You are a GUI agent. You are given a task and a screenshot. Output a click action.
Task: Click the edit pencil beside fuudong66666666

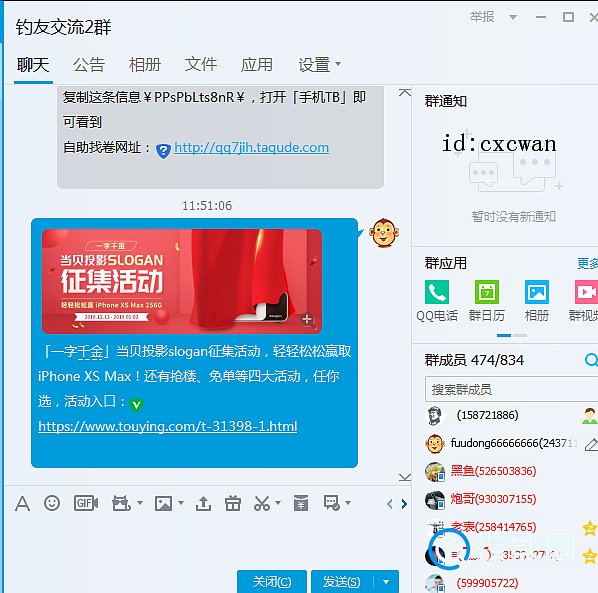click(x=591, y=444)
